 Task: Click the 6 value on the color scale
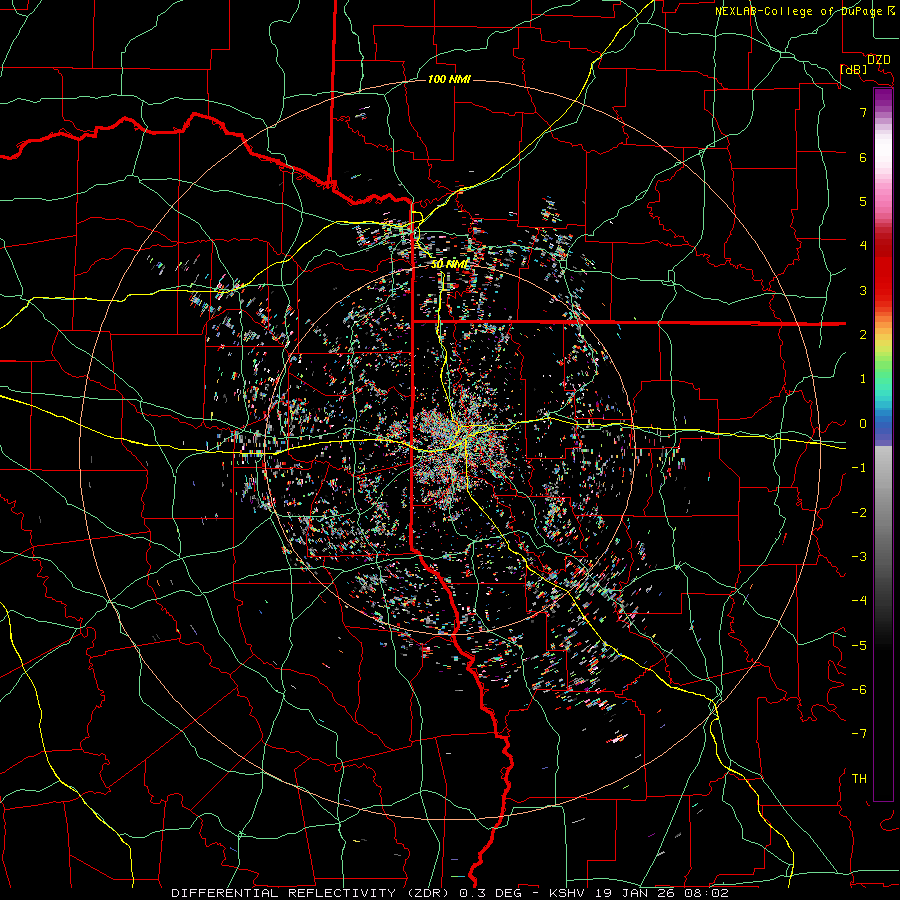(863, 157)
